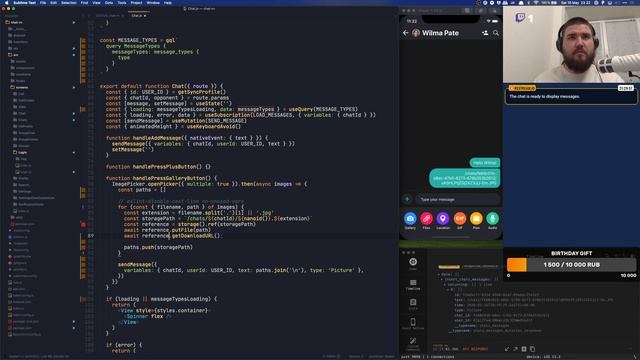Open the Apple menu

click(6, 2)
